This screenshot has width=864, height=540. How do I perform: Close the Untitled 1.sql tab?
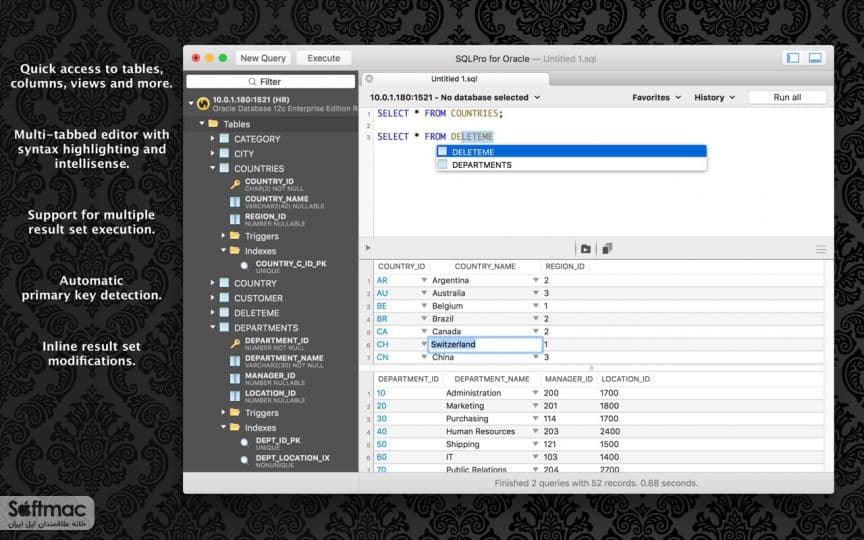tap(369, 79)
